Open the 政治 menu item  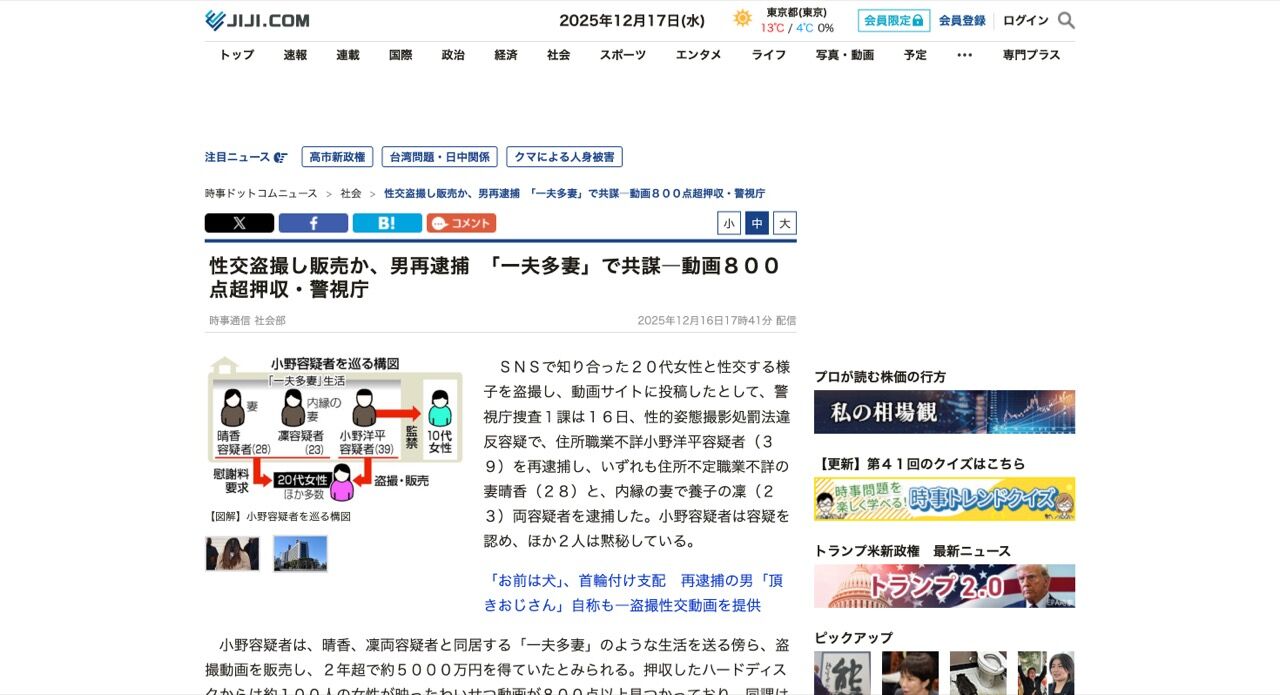click(453, 55)
